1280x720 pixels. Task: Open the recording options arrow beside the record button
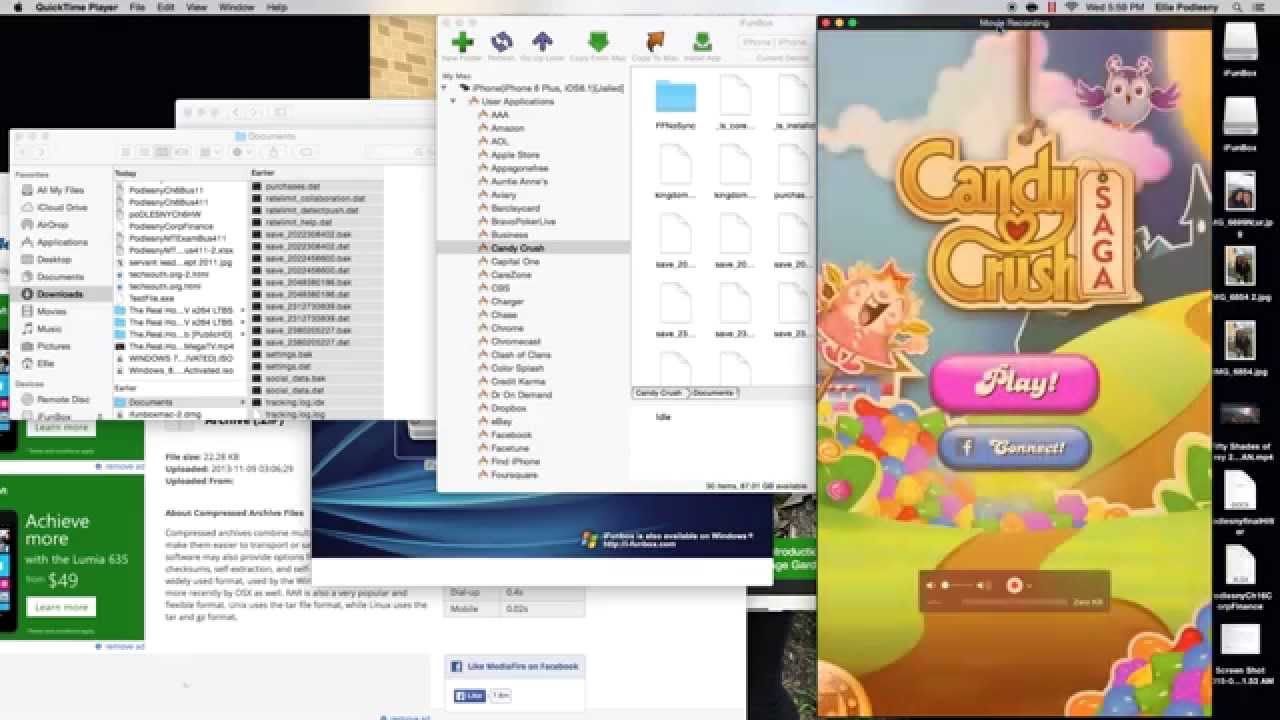pyautogui.click(x=1029, y=585)
